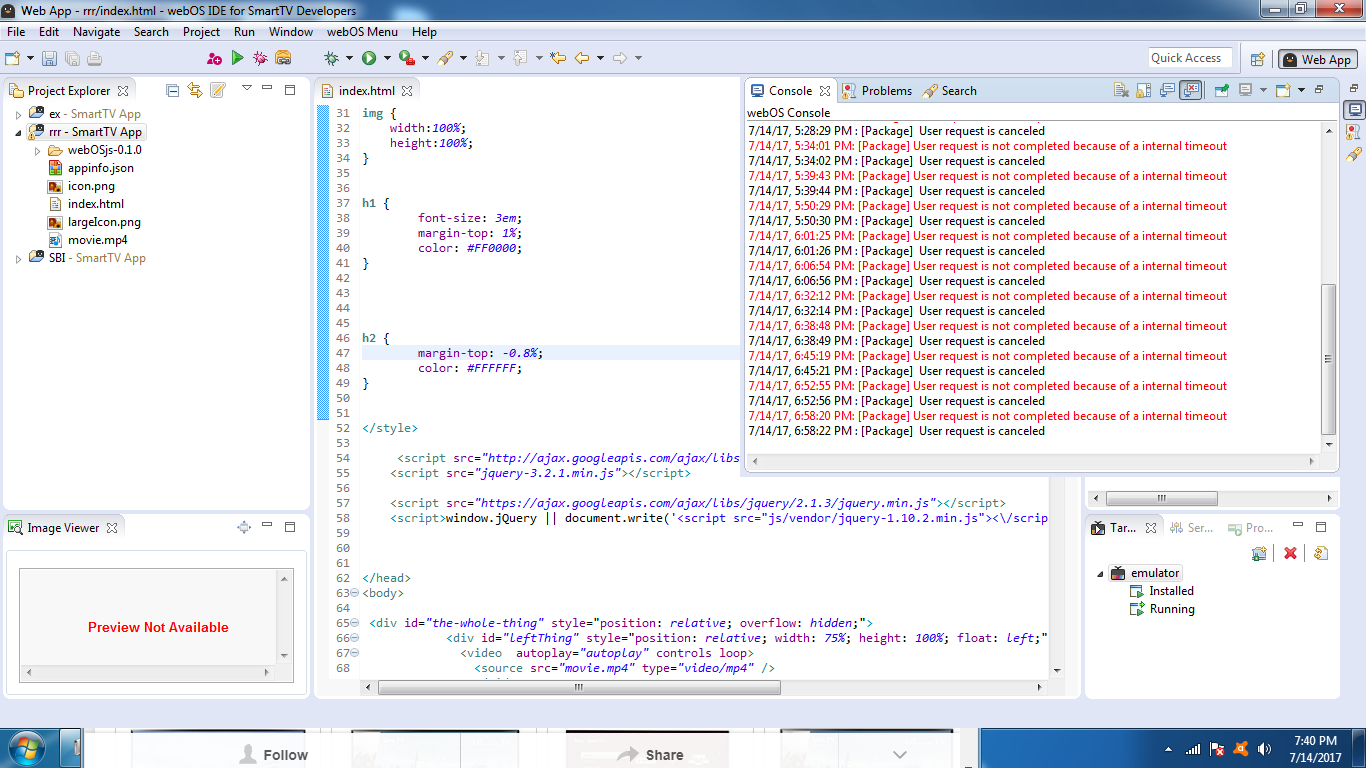
Task: Click the Display Selected Console icon
Action: pos(1245,90)
